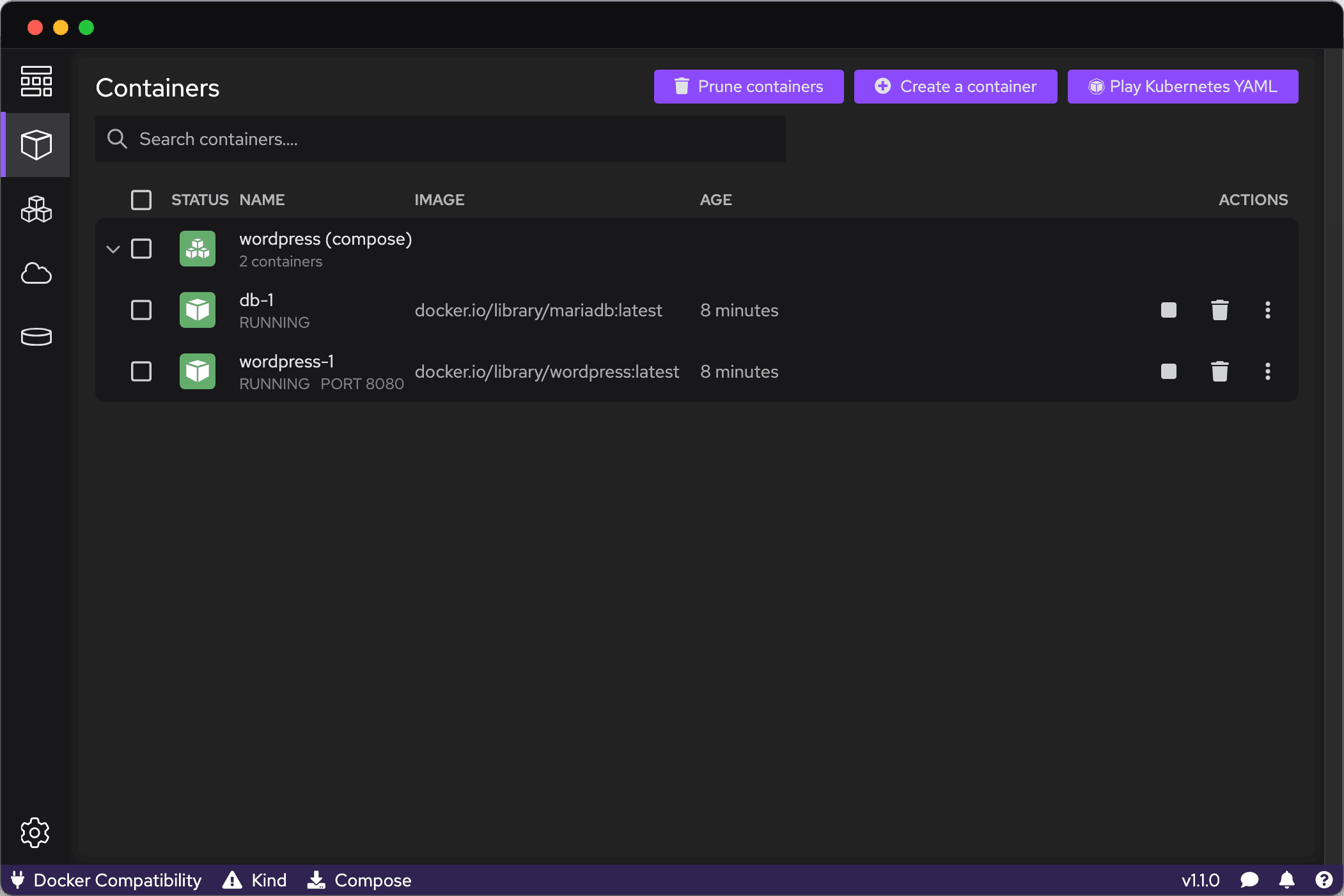Stop the db-1 container
1344x896 pixels.
(1168, 310)
